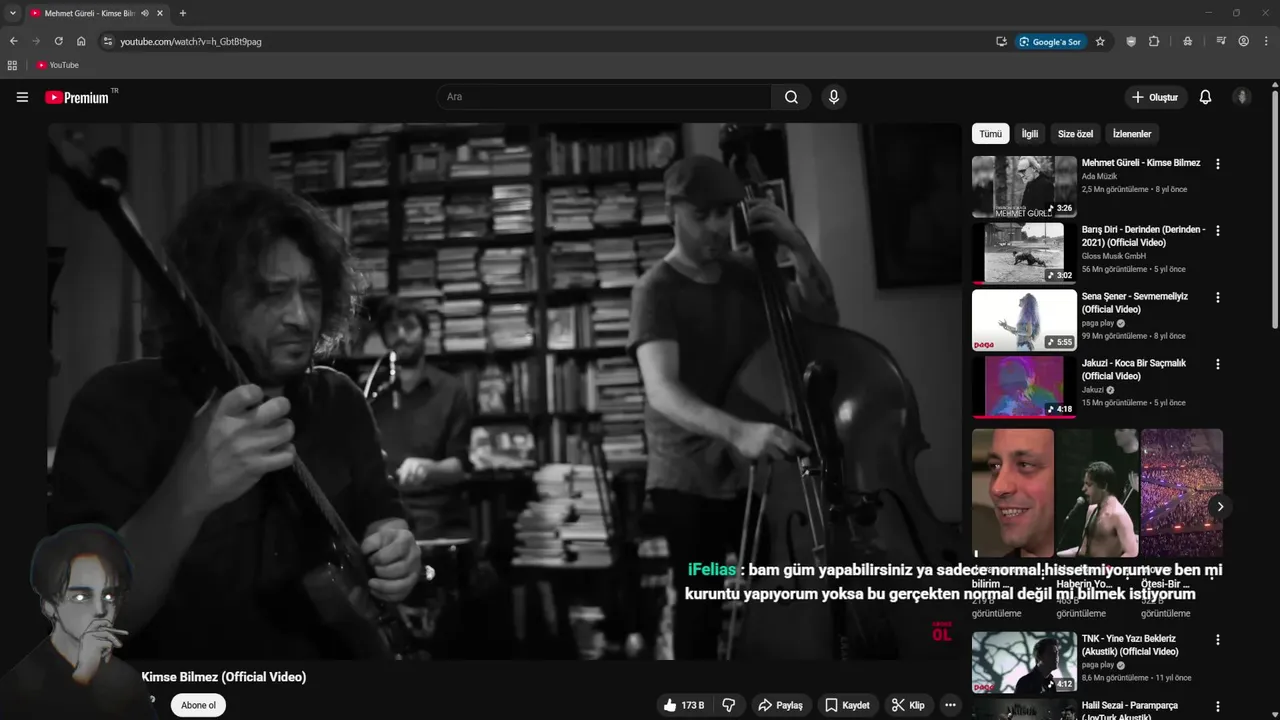Image resolution: width=1280 pixels, height=720 pixels.
Task: Open the media control toolbar icon
Action: coord(1221,41)
